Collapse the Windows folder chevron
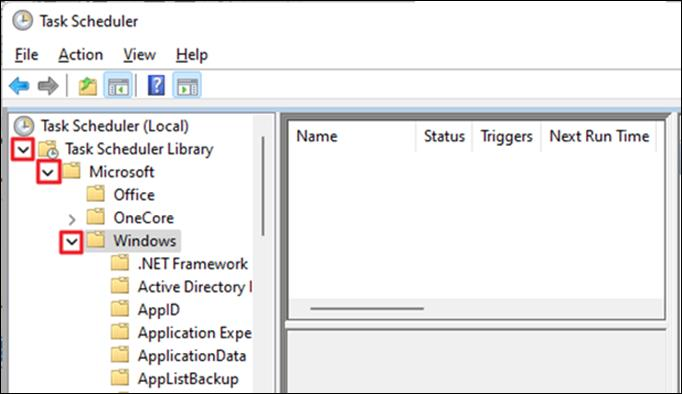The height and width of the screenshot is (394, 682). click(x=72, y=242)
